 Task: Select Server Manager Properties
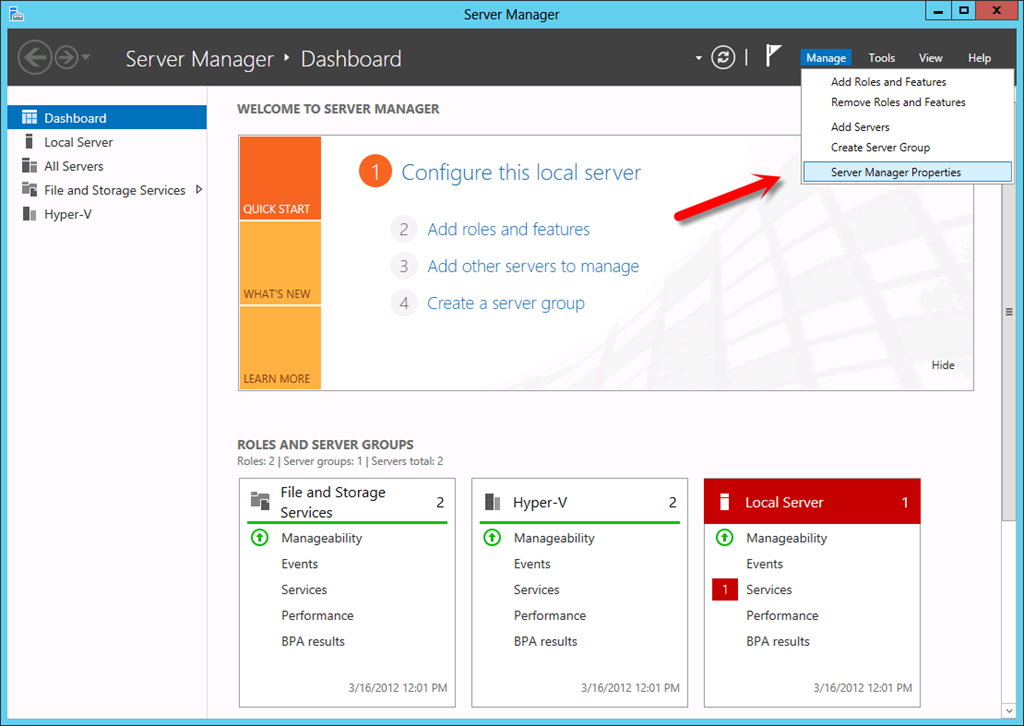[x=908, y=172]
